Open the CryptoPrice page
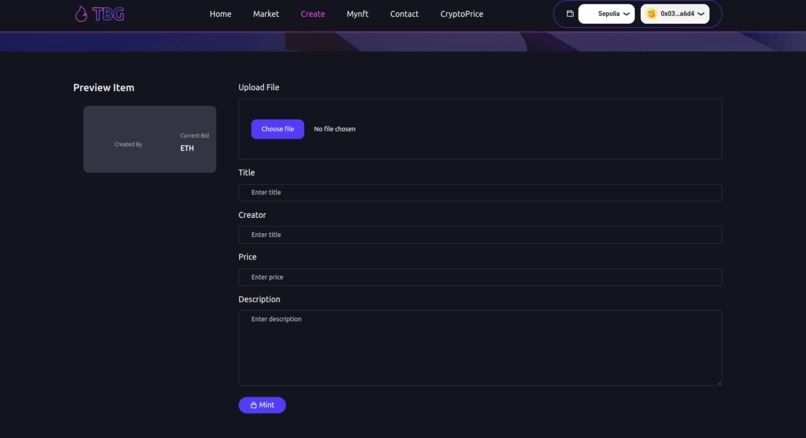 (462, 14)
